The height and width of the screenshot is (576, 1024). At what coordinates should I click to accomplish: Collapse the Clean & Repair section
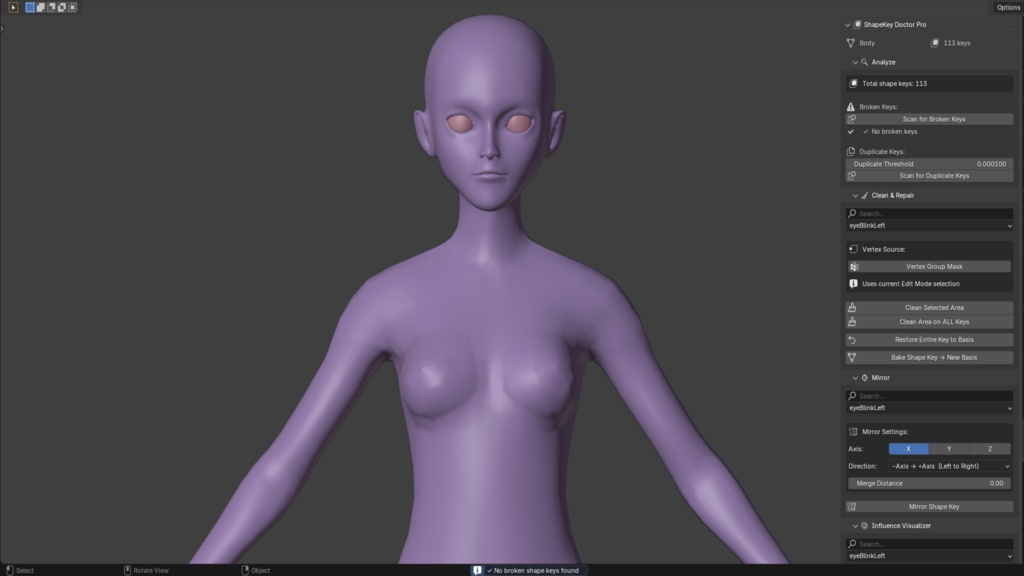click(855, 195)
